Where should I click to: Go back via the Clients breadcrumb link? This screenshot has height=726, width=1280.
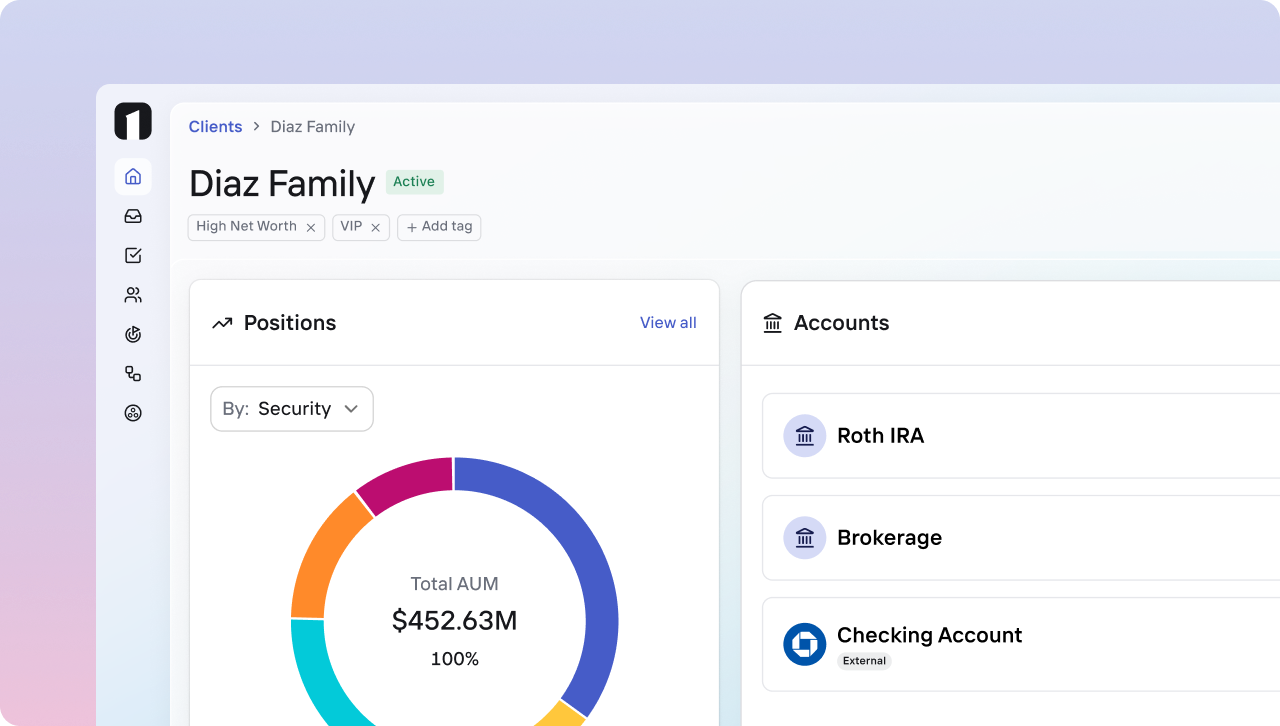click(215, 126)
